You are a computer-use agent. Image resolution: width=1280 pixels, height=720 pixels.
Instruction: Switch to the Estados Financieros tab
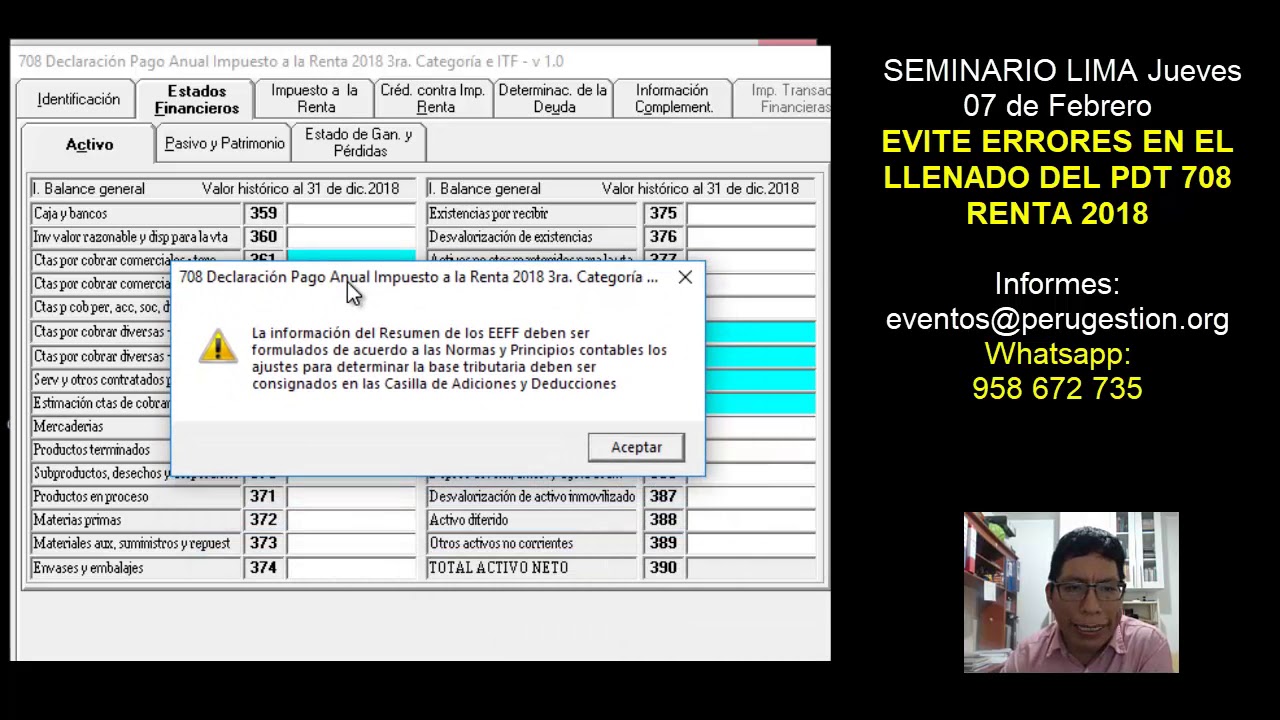pyautogui.click(x=196, y=99)
